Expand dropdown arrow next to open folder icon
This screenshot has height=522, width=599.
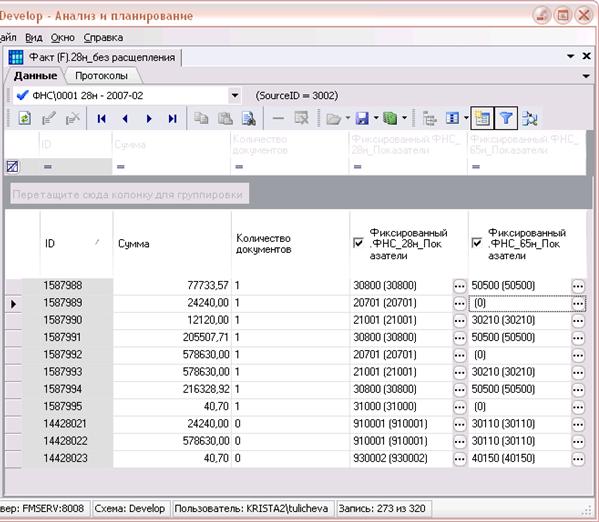coord(348,118)
